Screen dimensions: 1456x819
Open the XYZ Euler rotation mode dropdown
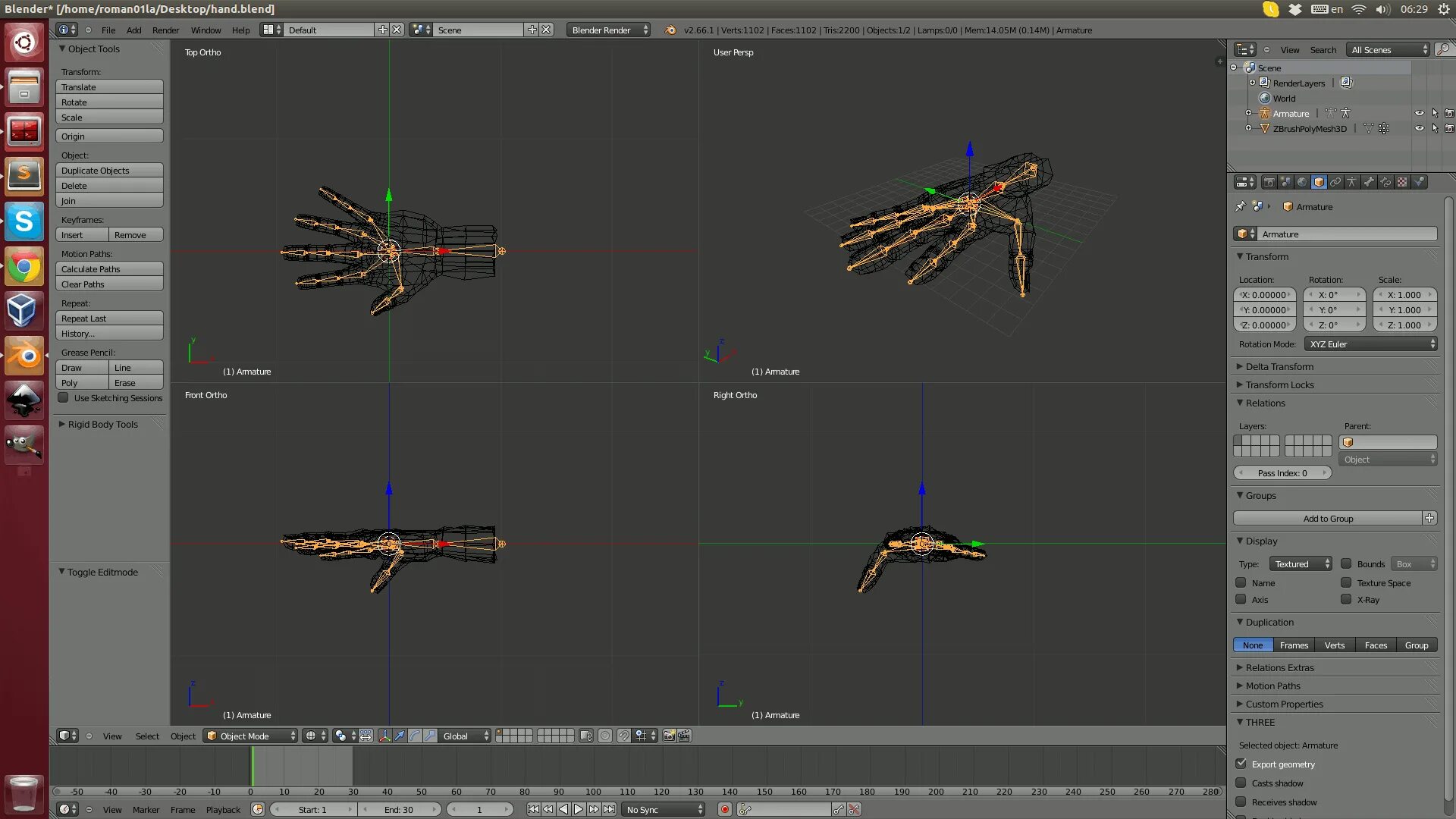(1371, 344)
